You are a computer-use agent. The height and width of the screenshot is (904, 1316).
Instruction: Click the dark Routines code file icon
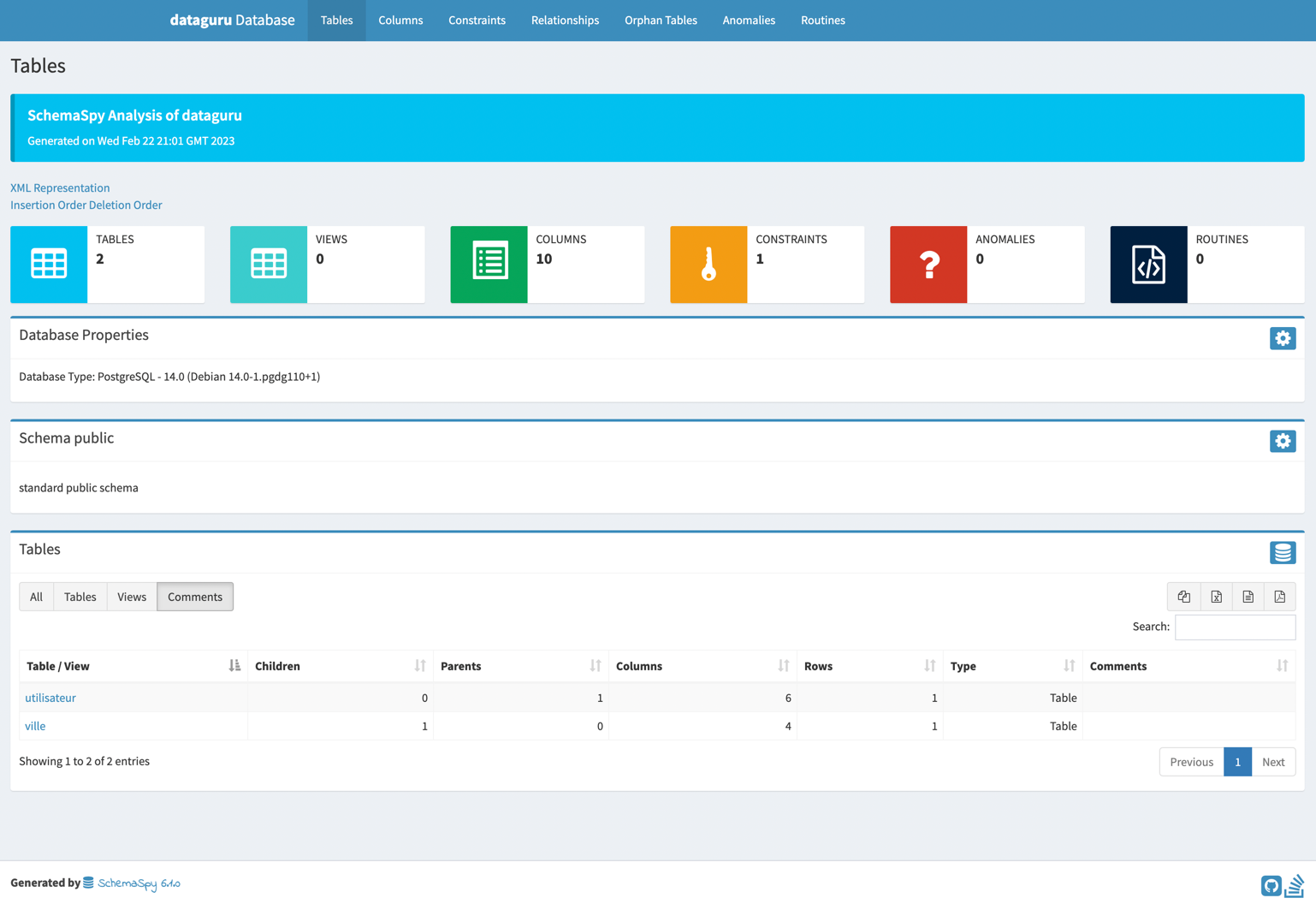click(1148, 264)
